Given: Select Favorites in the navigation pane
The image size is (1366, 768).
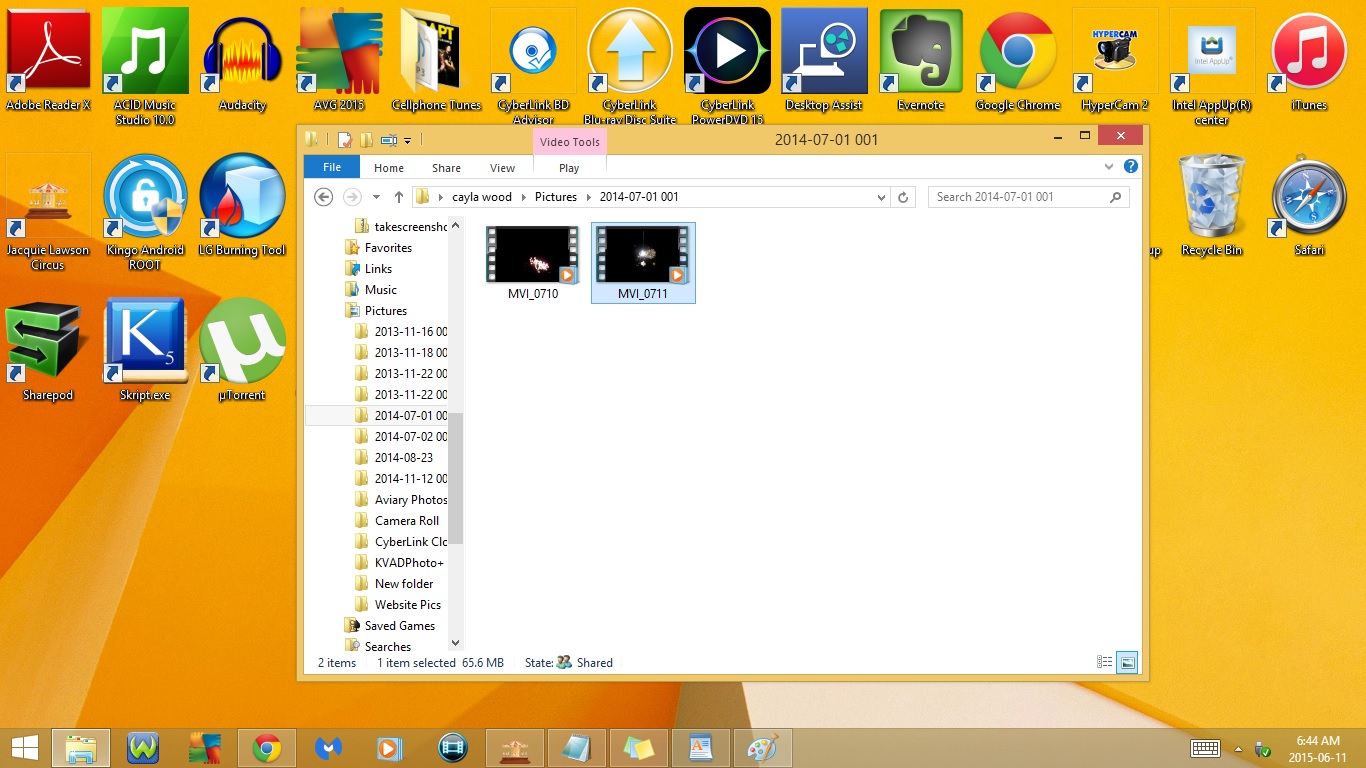Looking at the screenshot, I should click(x=388, y=248).
